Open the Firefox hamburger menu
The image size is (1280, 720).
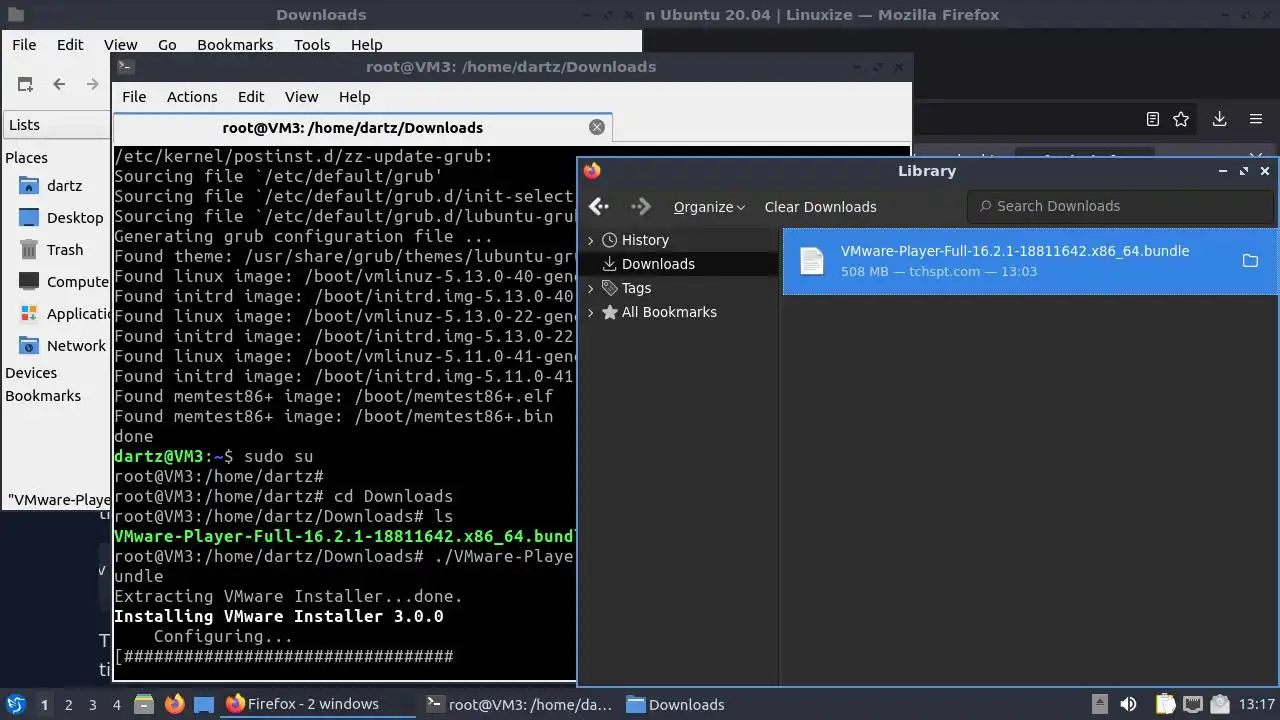click(1256, 119)
